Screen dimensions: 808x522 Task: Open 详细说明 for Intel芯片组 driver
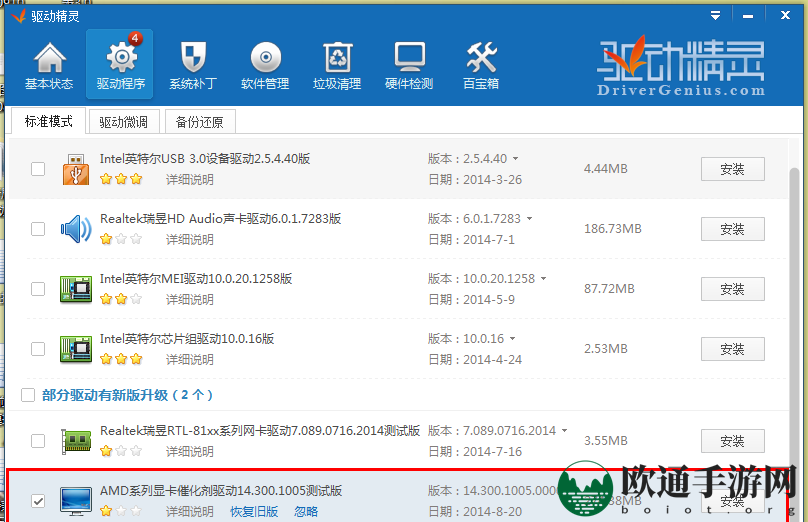[190, 360]
